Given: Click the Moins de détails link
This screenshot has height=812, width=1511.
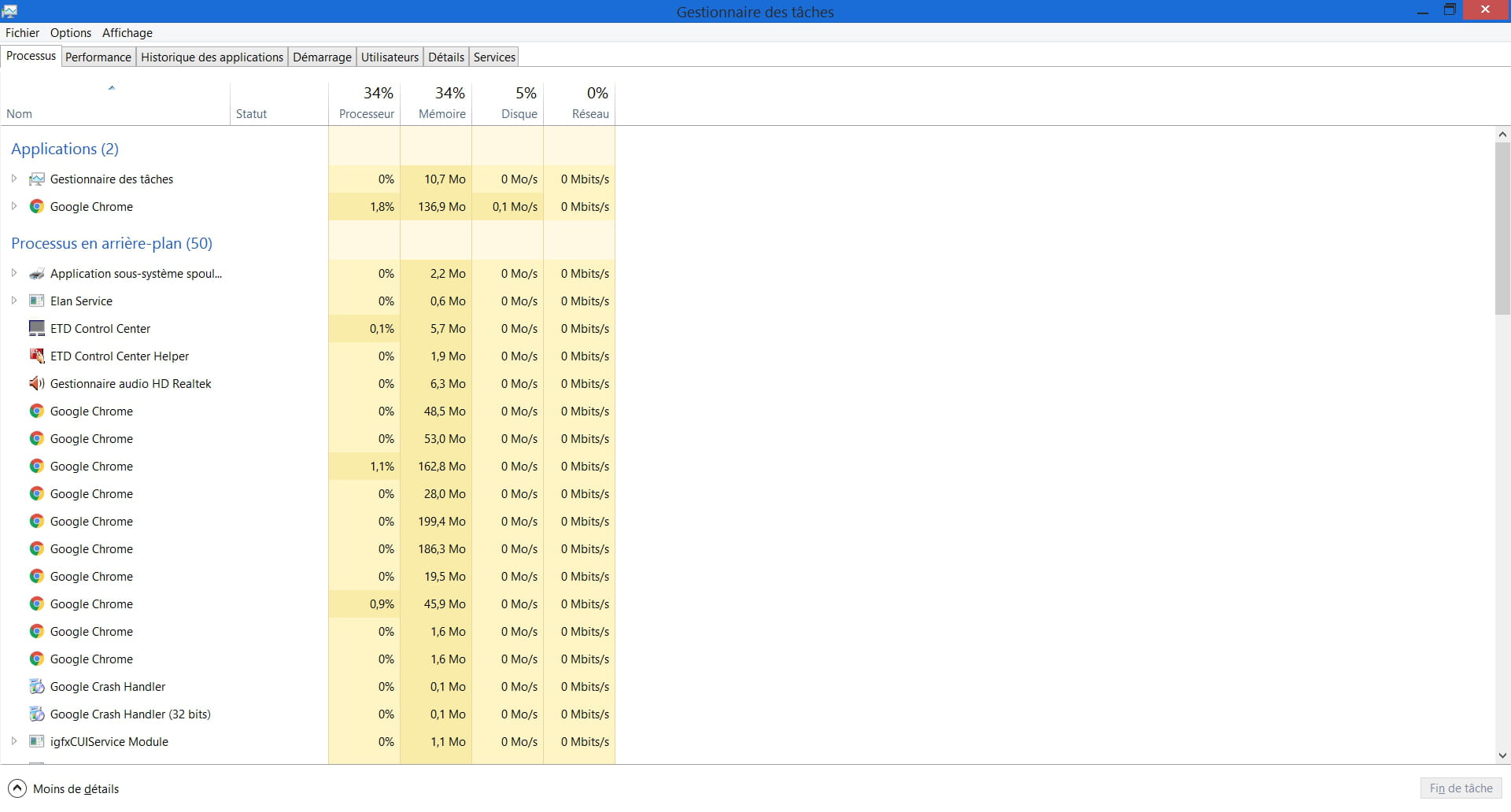Looking at the screenshot, I should (x=76, y=789).
